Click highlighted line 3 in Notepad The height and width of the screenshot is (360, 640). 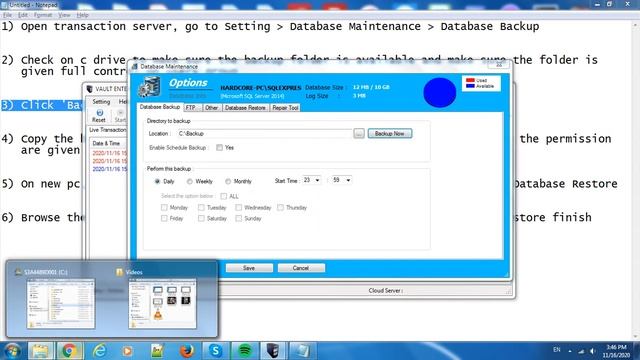tap(42, 105)
